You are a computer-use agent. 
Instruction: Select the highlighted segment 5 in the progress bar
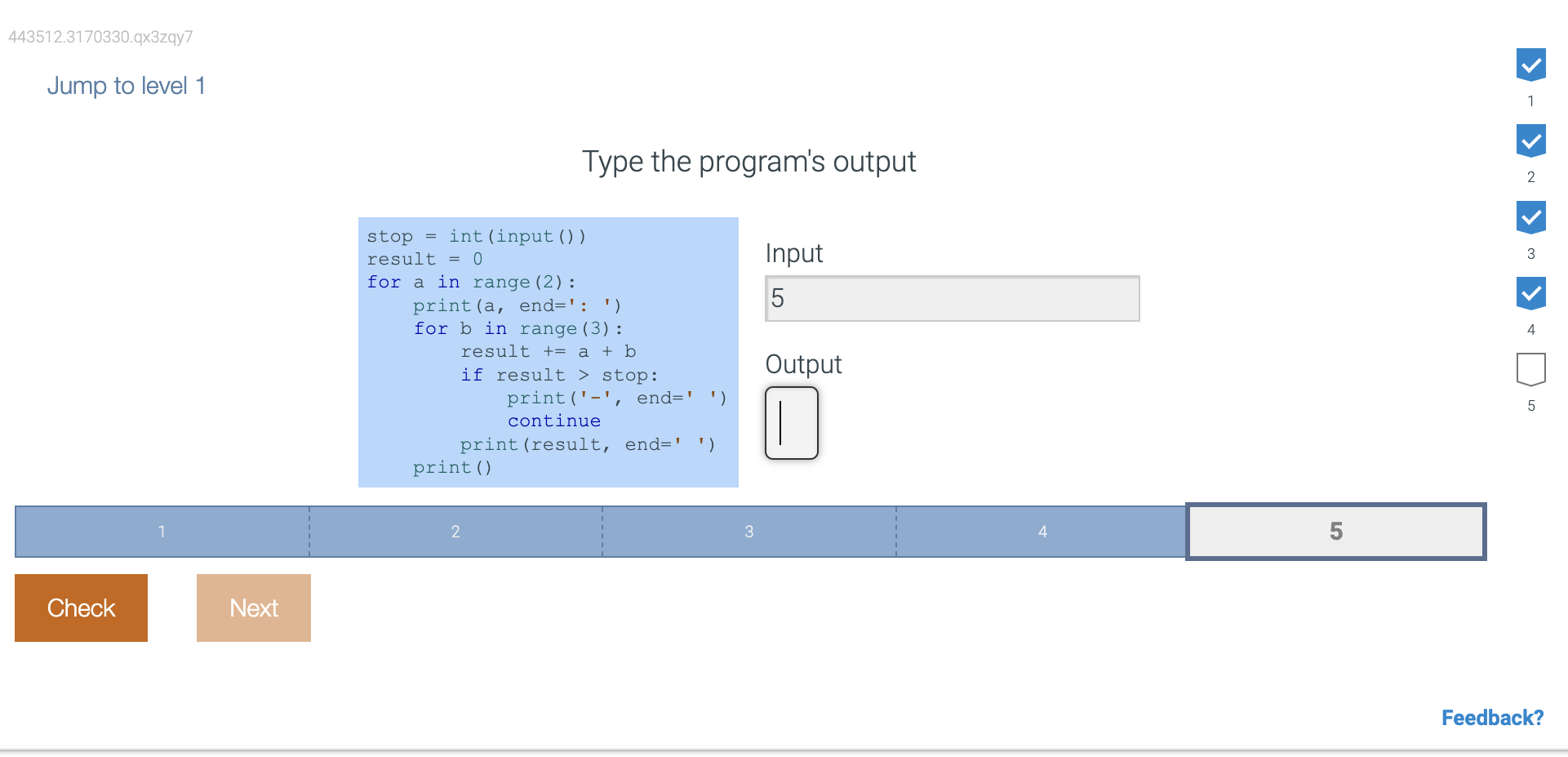[1335, 532]
